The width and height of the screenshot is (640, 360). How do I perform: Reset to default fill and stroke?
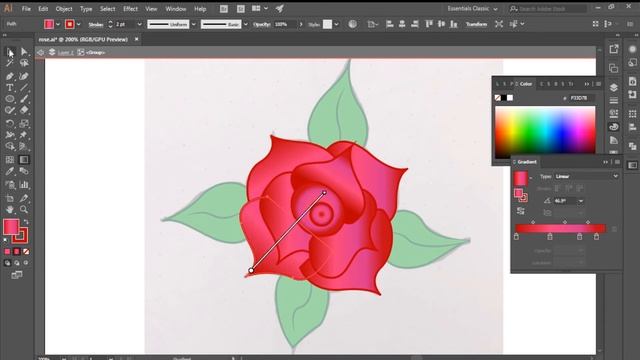(5, 240)
